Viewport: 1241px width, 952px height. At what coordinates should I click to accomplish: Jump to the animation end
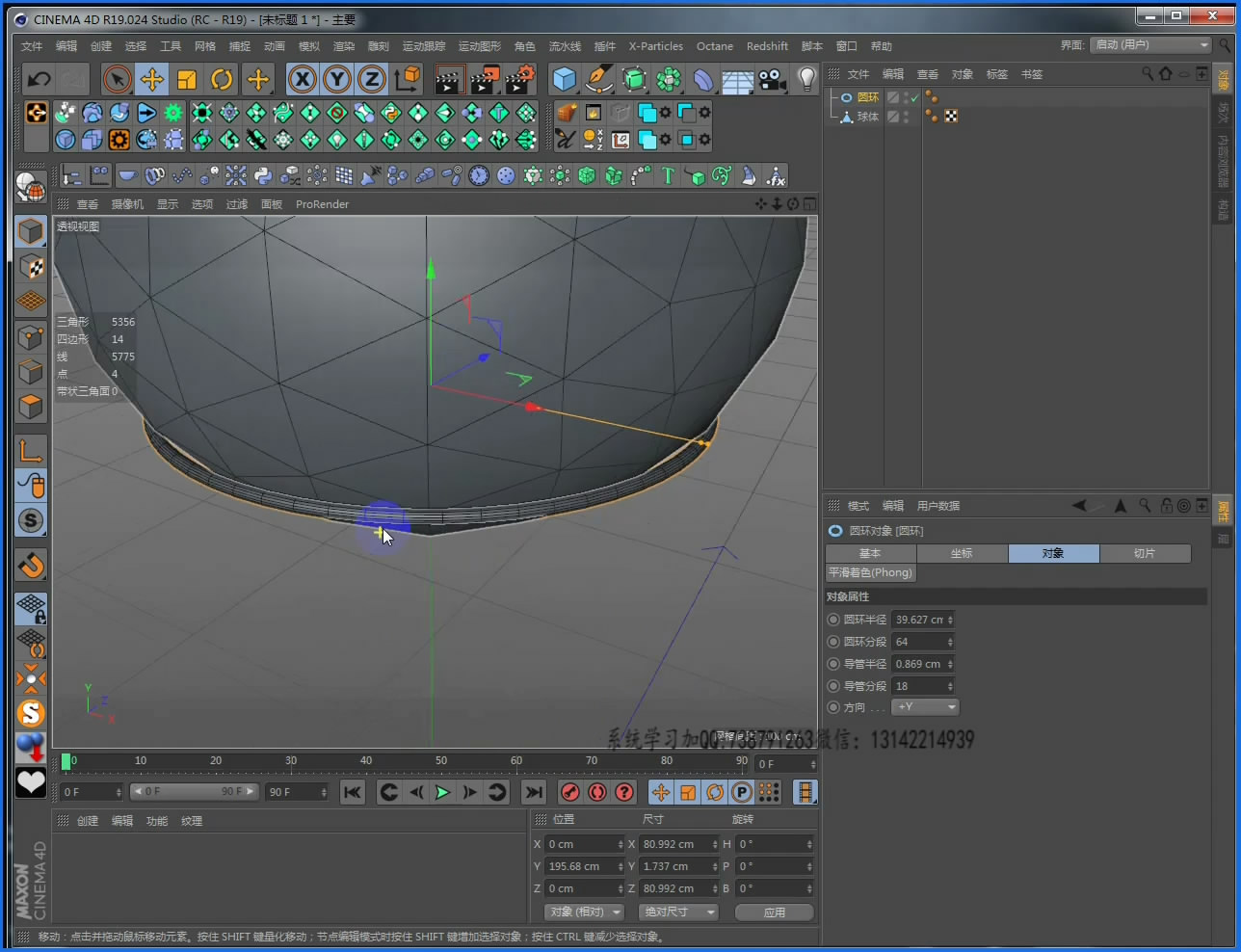pos(533,792)
